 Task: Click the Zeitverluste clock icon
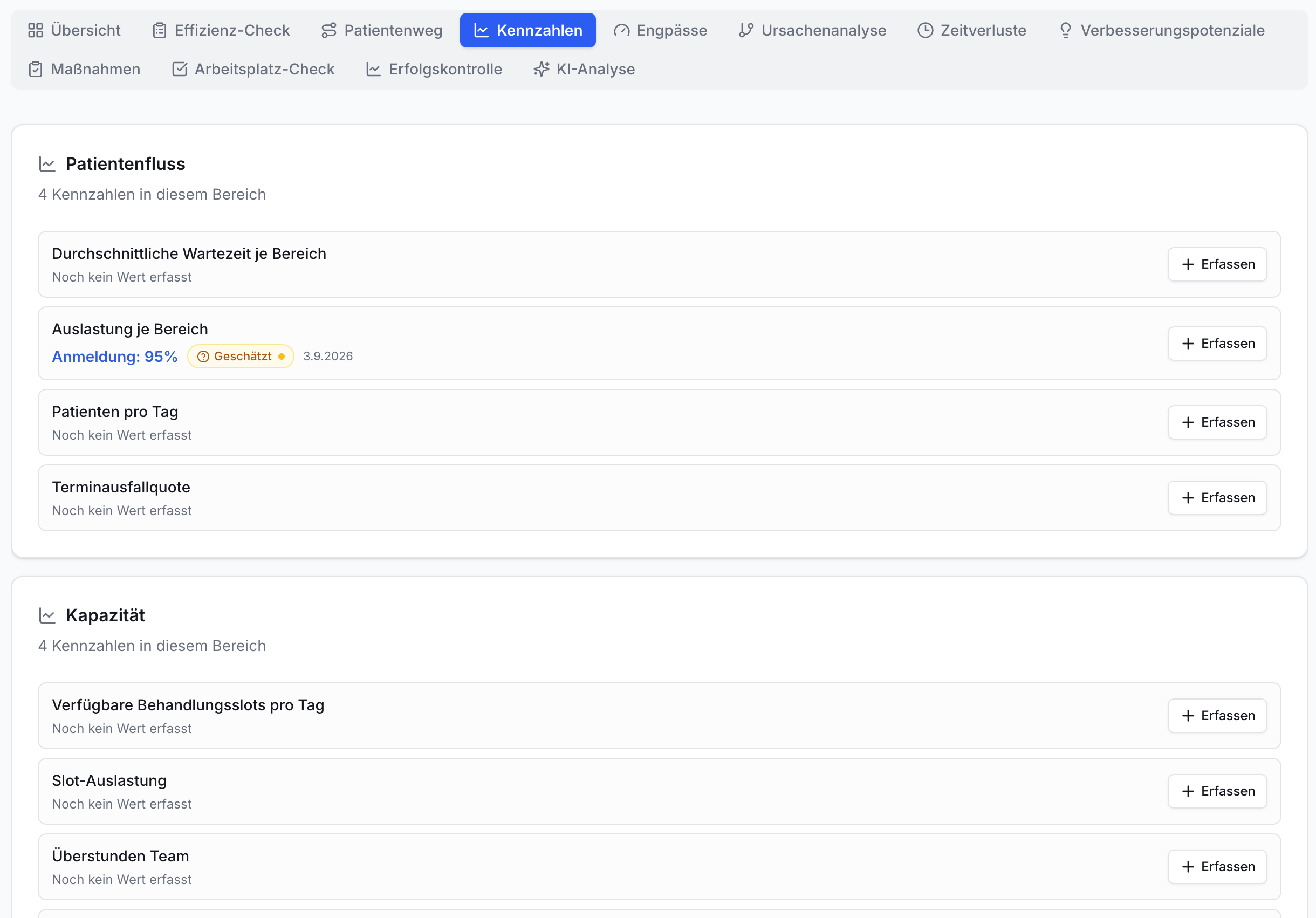point(925,30)
